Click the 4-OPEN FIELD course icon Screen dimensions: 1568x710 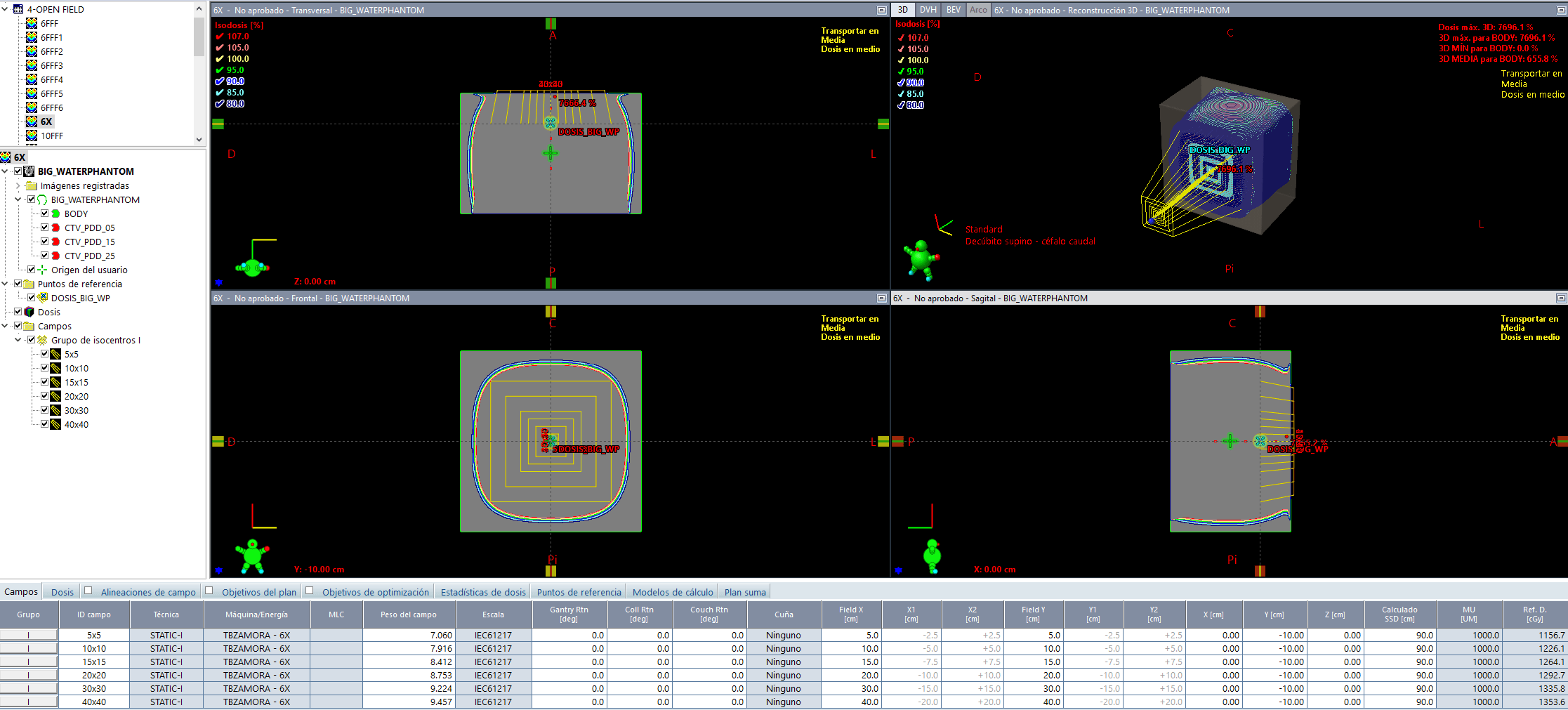coord(18,9)
